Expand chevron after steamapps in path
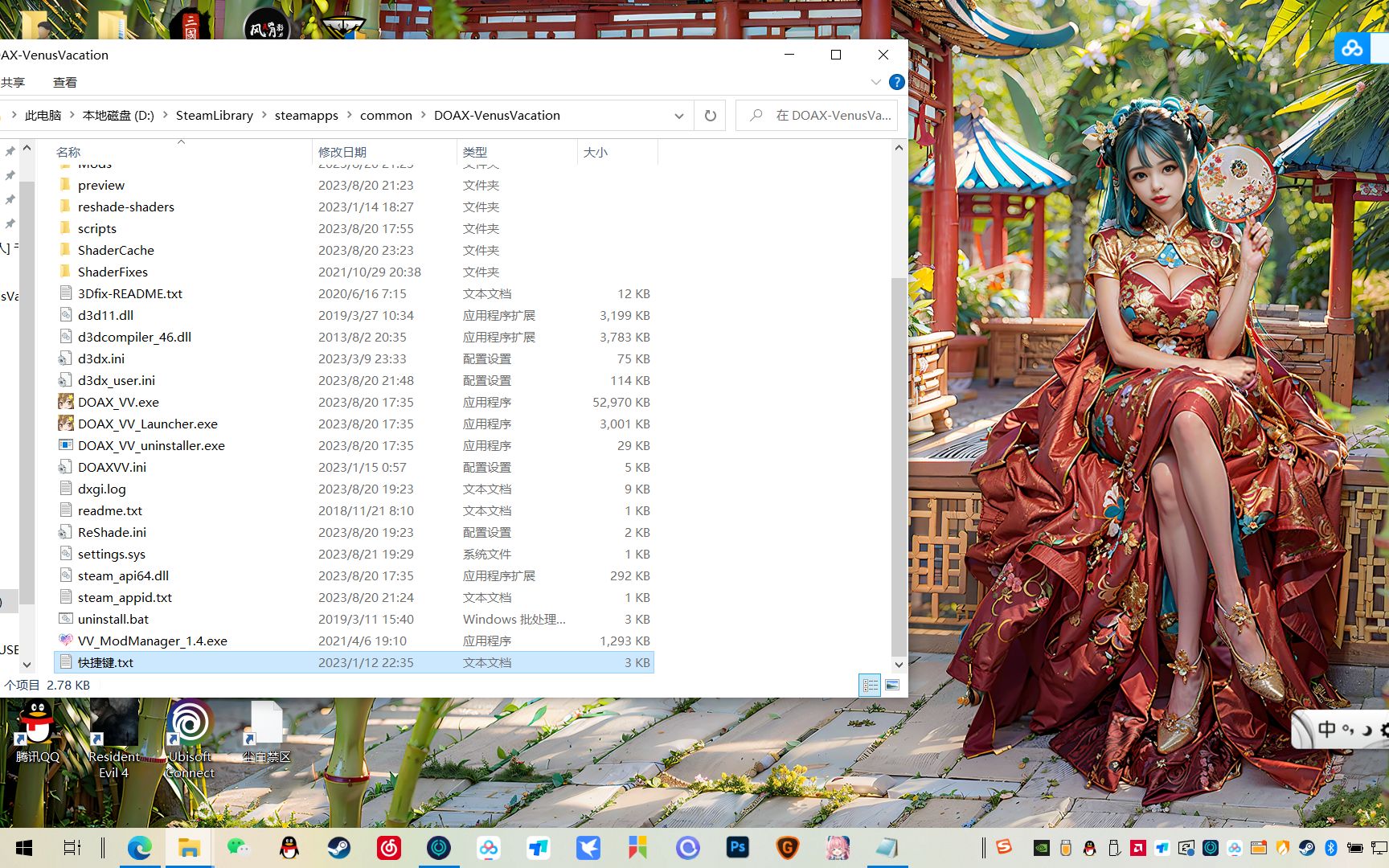The width and height of the screenshot is (1389, 868). (350, 116)
